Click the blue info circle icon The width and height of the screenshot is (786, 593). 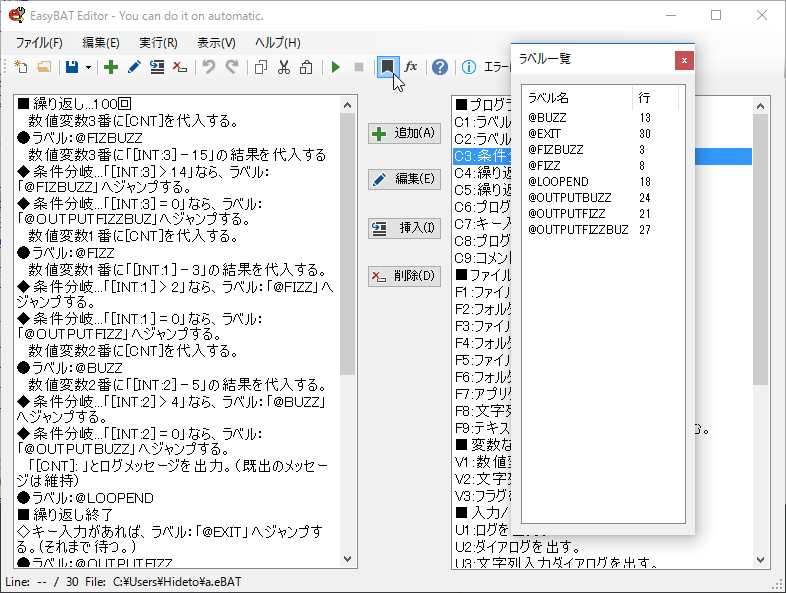pos(469,67)
